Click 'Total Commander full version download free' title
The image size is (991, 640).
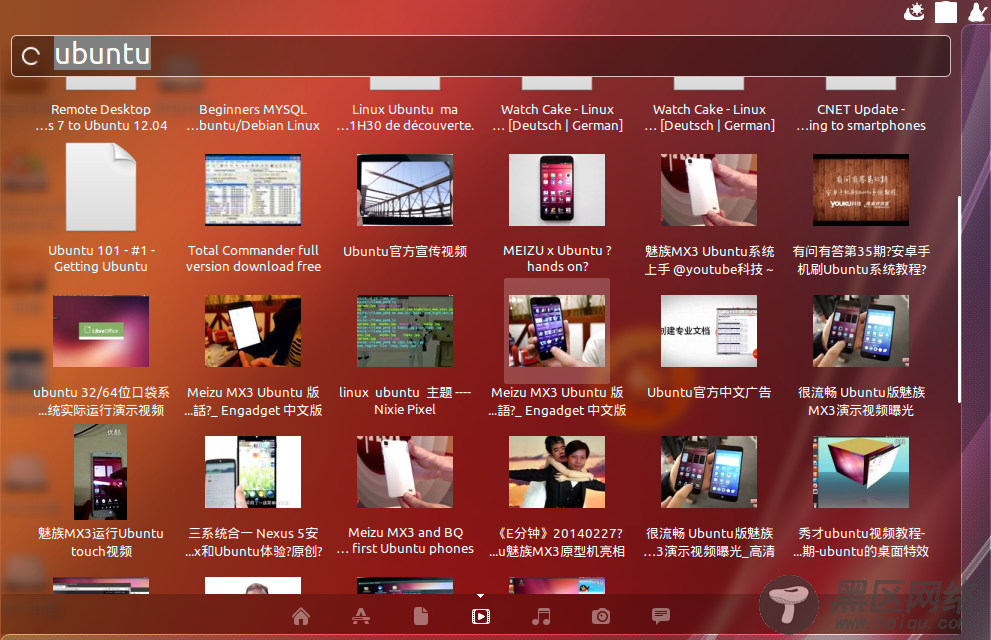[253, 258]
